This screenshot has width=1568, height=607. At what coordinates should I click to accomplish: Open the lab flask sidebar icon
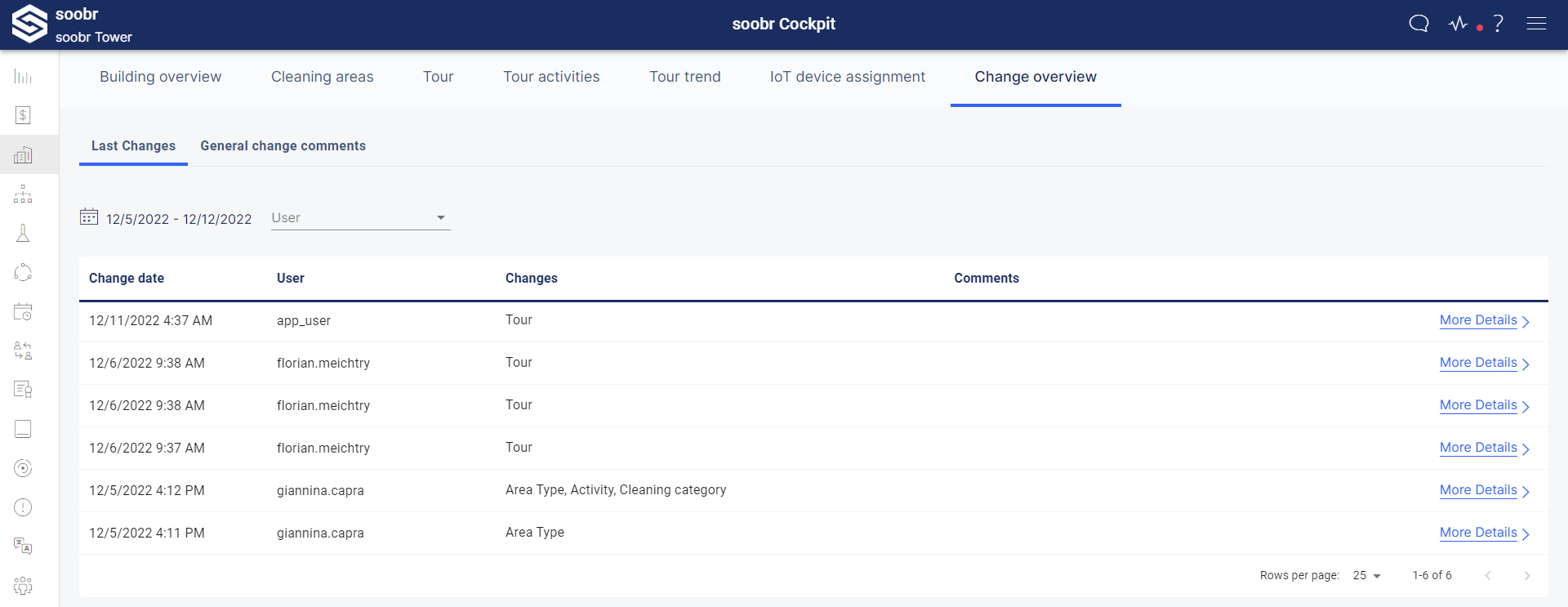pyautogui.click(x=23, y=233)
